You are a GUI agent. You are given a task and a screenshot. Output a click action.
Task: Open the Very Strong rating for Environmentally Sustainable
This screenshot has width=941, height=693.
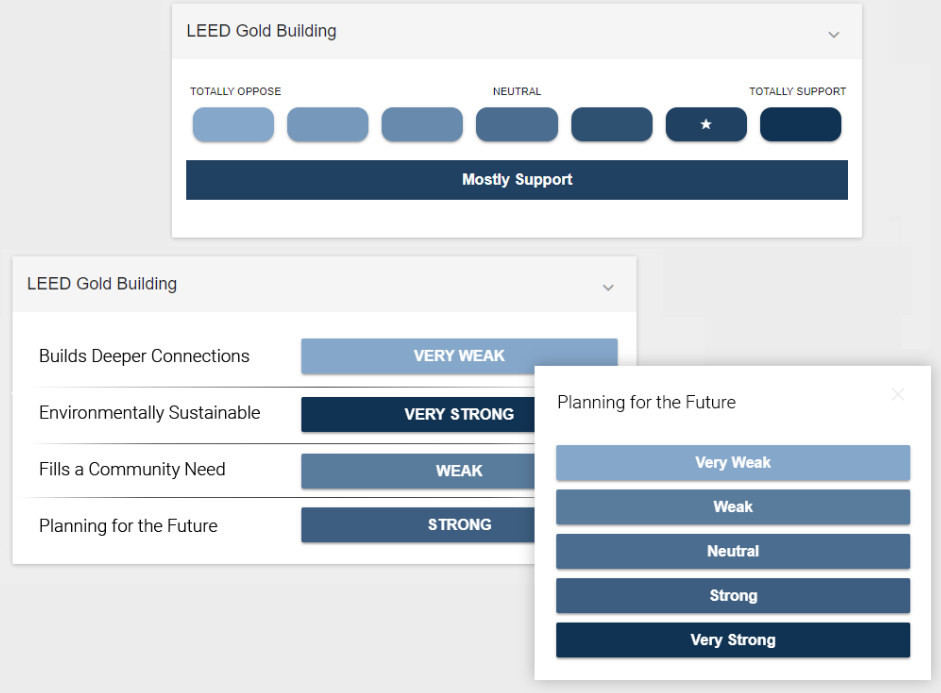click(x=418, y=414)
